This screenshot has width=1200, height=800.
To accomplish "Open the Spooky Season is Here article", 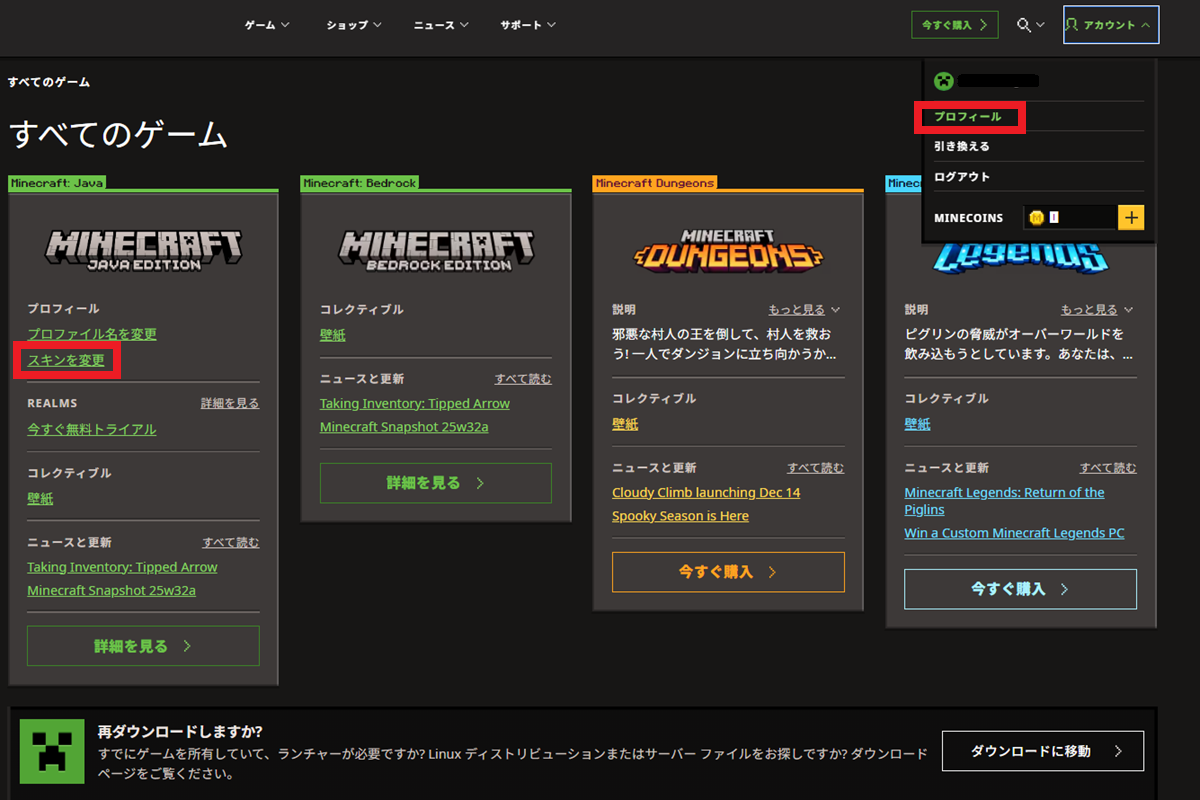I will click(x=680, y=516).
